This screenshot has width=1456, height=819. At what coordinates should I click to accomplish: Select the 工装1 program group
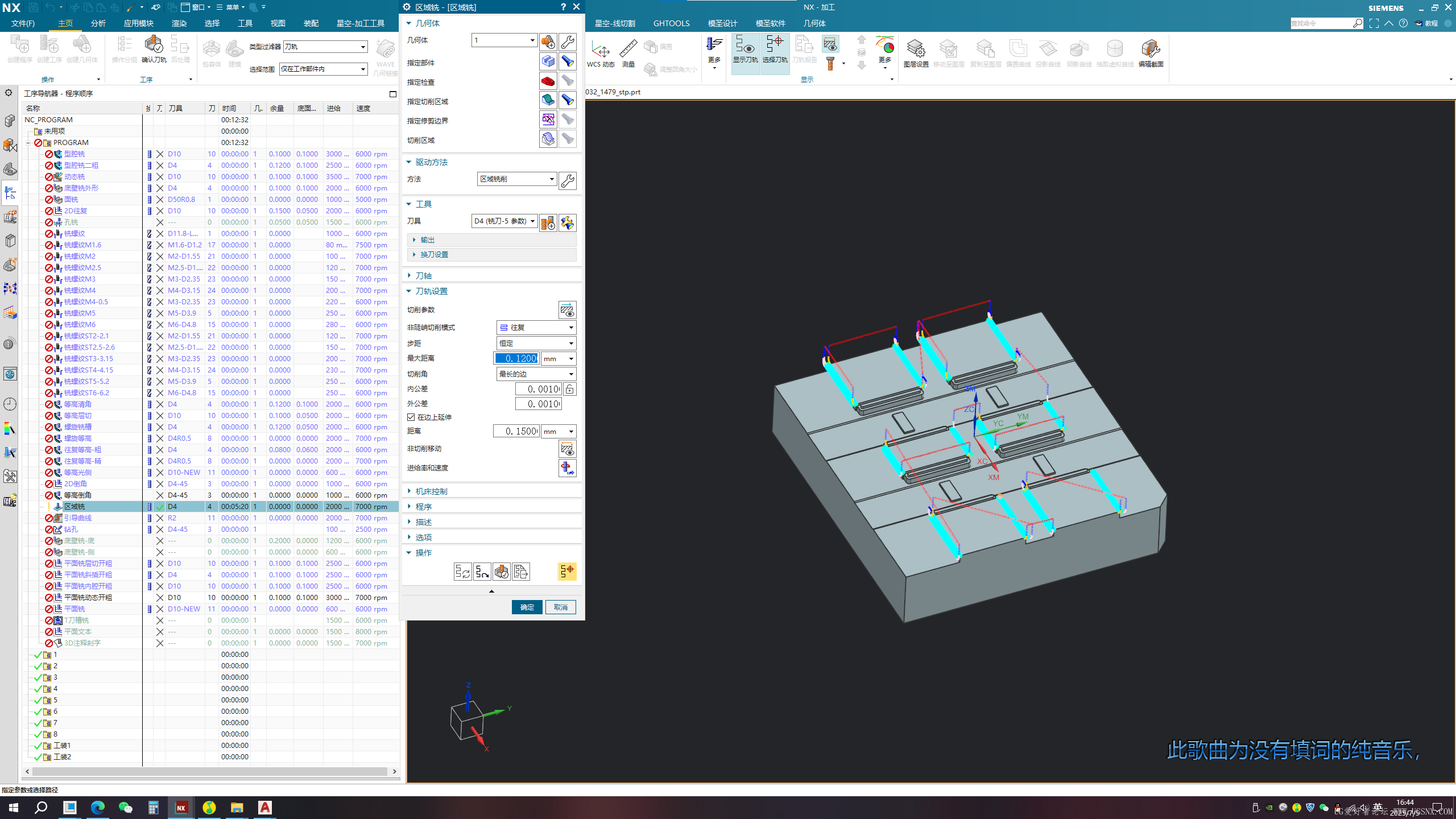click(x=62, y=746)
